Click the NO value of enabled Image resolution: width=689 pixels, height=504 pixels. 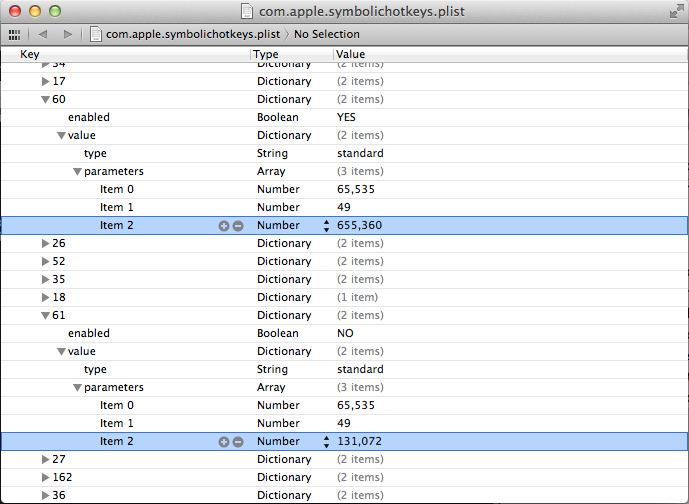345,334
